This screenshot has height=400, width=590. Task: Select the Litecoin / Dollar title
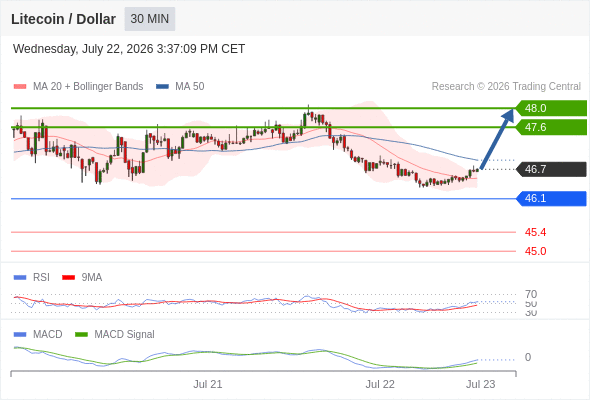[x=63, y=19]
